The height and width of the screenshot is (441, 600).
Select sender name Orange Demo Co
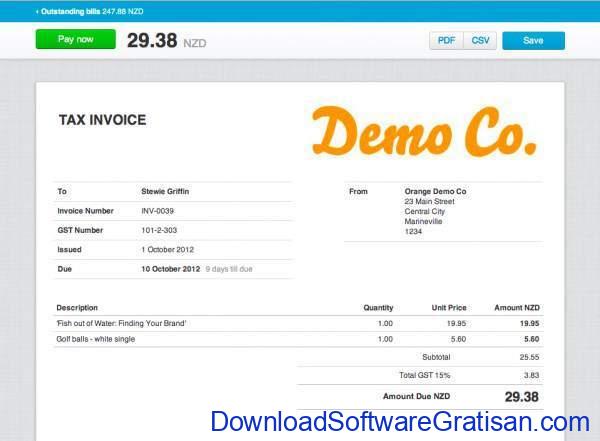(x=435, y=191)
